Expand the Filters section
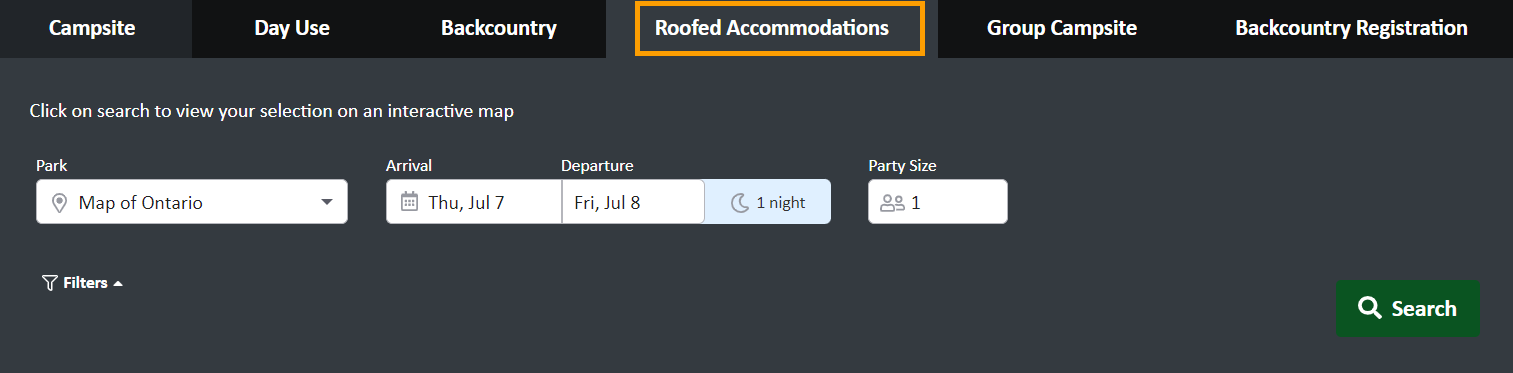This screenshot has height=373, width=1513. tap(83, 283)
